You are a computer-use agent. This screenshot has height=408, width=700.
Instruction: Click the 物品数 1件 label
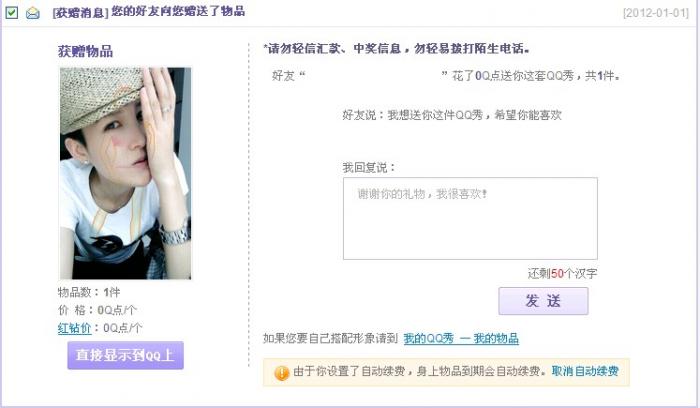pos(89,292)
